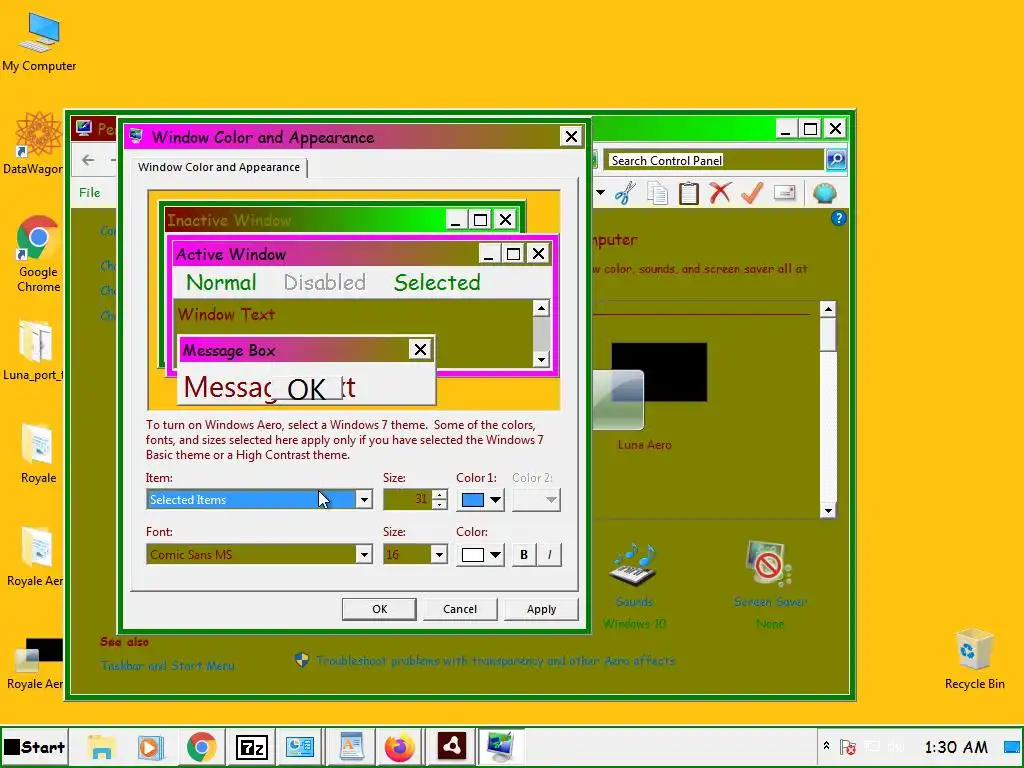Click the magnifier search button in Control Panel

(836, 160)
